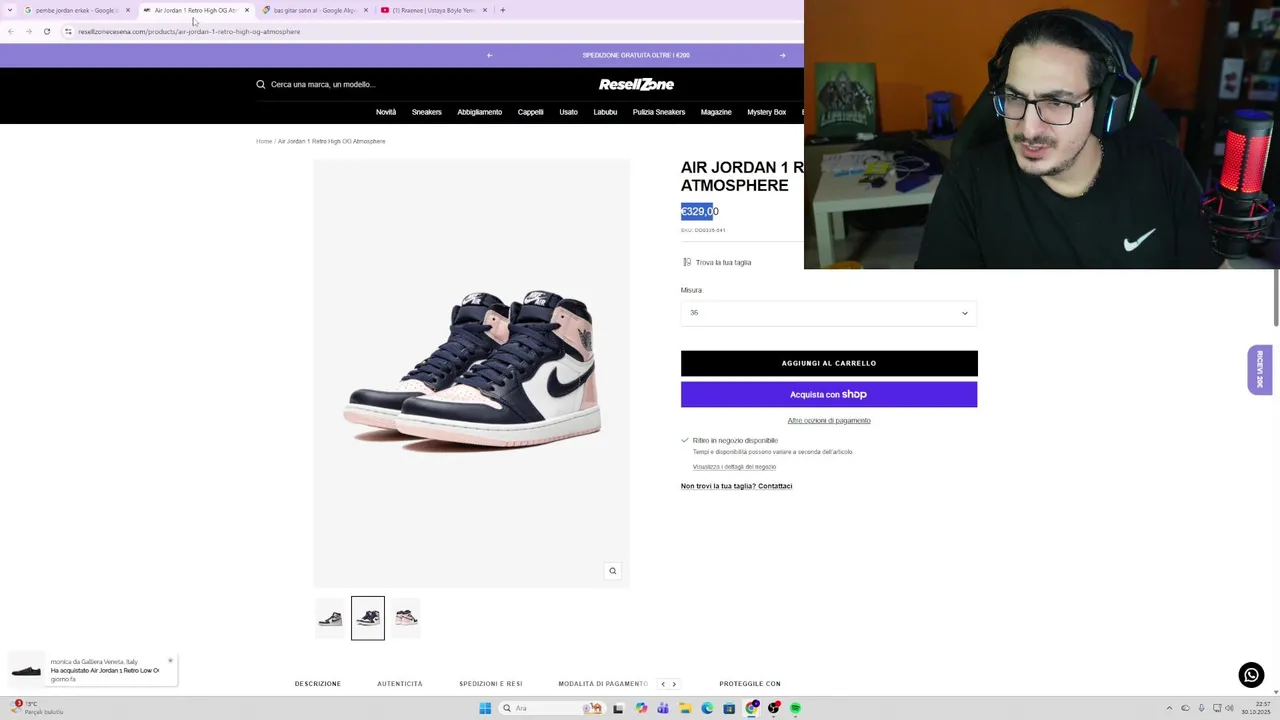Click the Chrome icon on the taskbar
Screen dimensions: 1280x720
(x=752, y=708)
